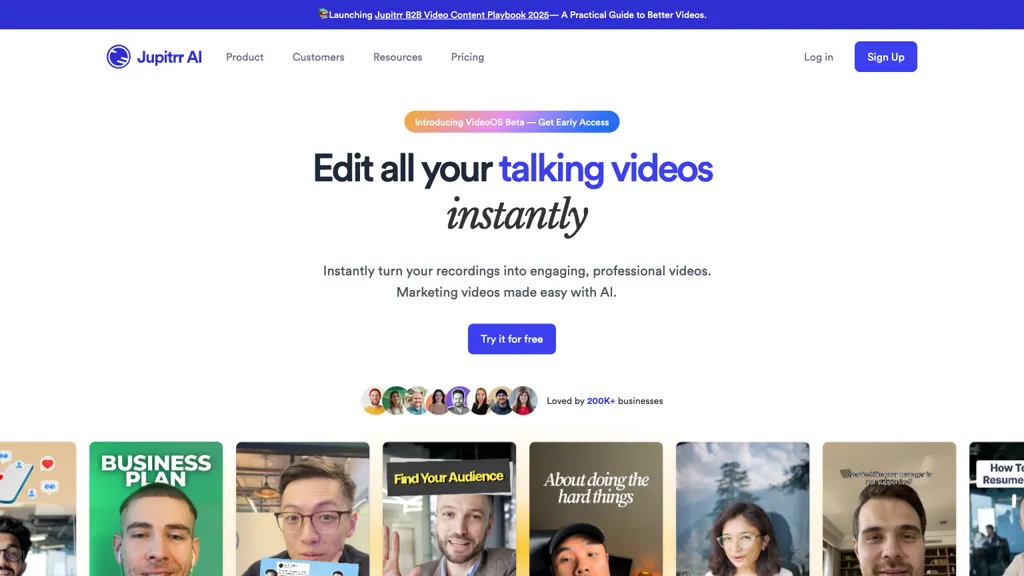
Task: Open the About doing the hard things video
Action: tap(596, 509)
